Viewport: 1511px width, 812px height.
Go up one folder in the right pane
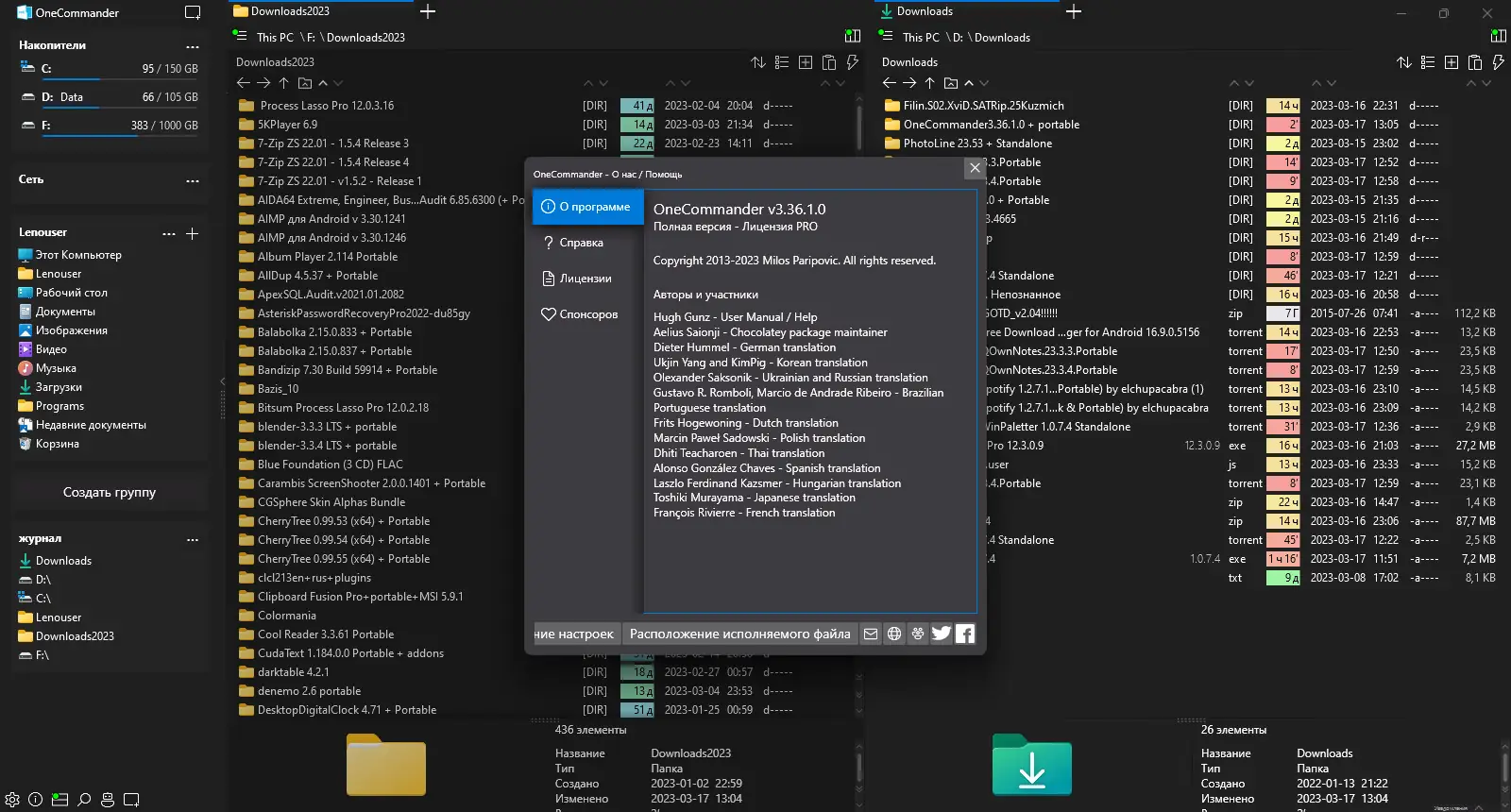point(929,83)
